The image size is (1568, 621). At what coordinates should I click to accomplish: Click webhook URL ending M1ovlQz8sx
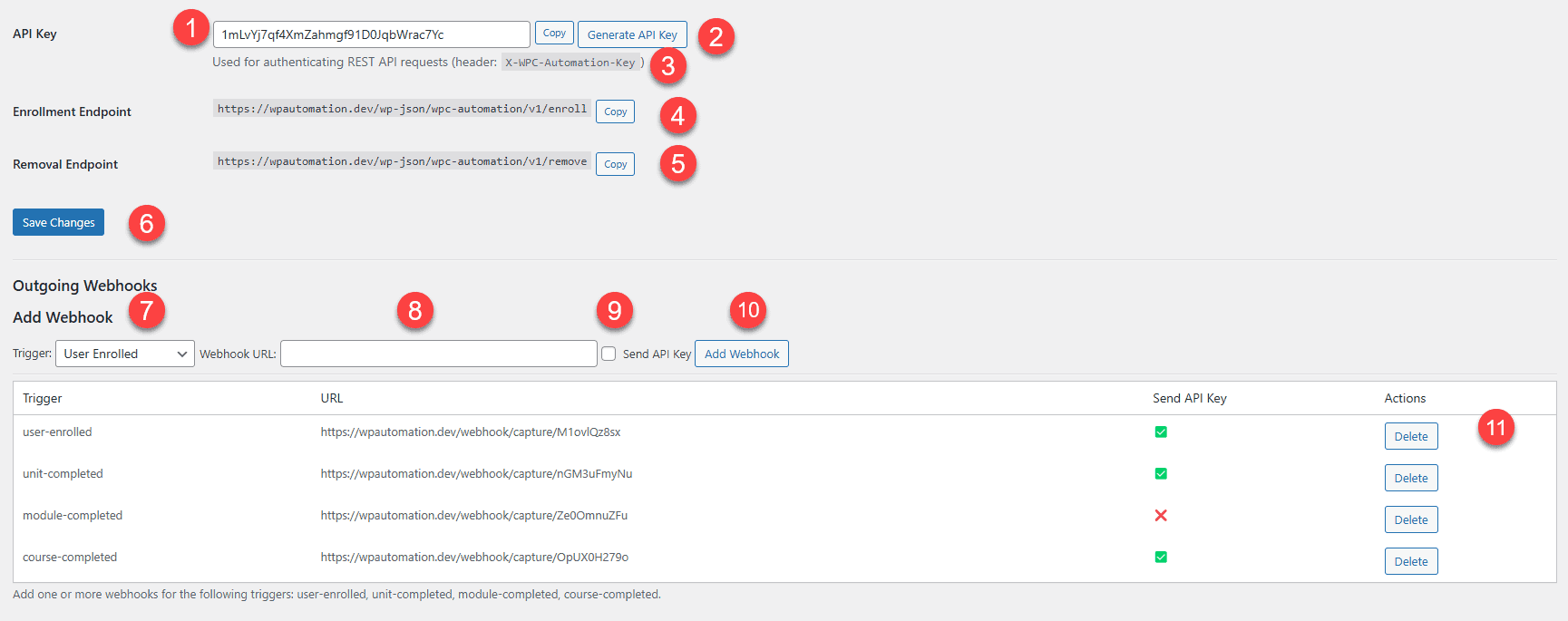tap(471, 432)
